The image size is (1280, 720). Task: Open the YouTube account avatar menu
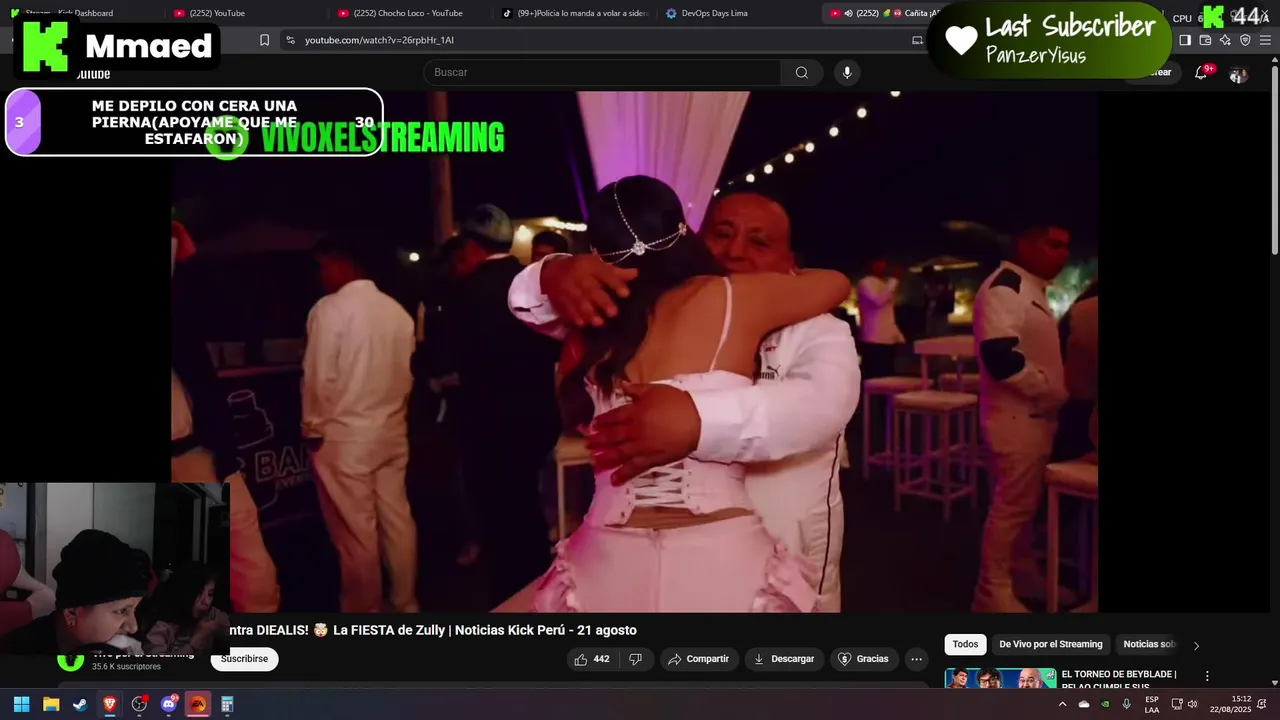click(1238, 74)
